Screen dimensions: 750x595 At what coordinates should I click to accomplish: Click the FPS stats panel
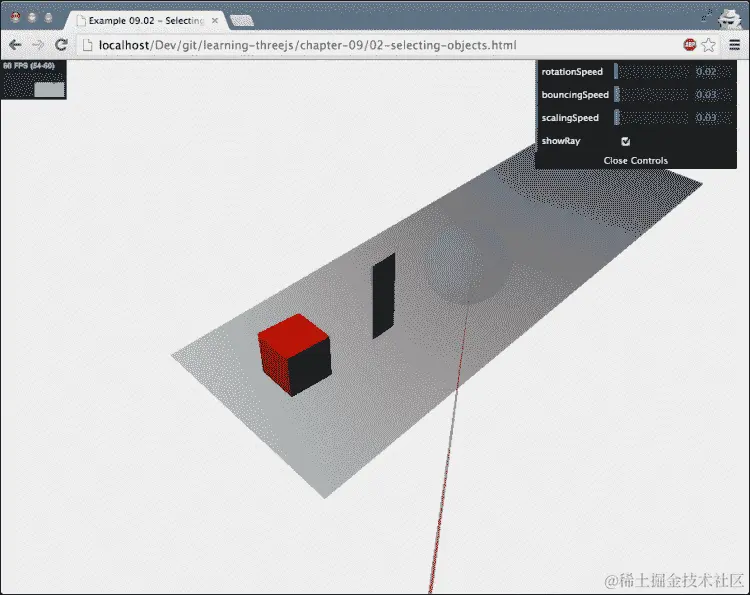pos(33,80)
